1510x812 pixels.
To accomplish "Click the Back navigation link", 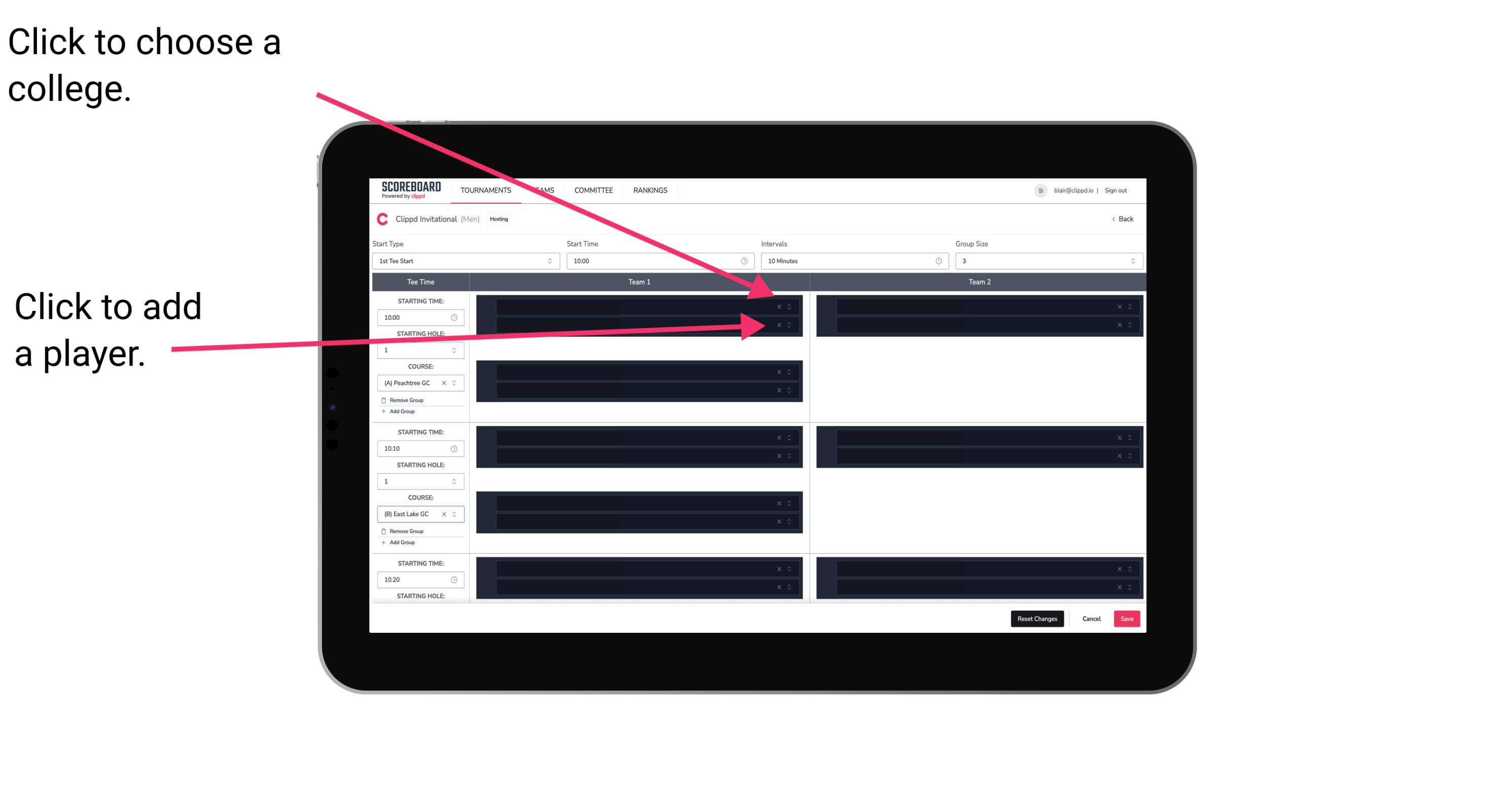I will [x=1123, y=218].
